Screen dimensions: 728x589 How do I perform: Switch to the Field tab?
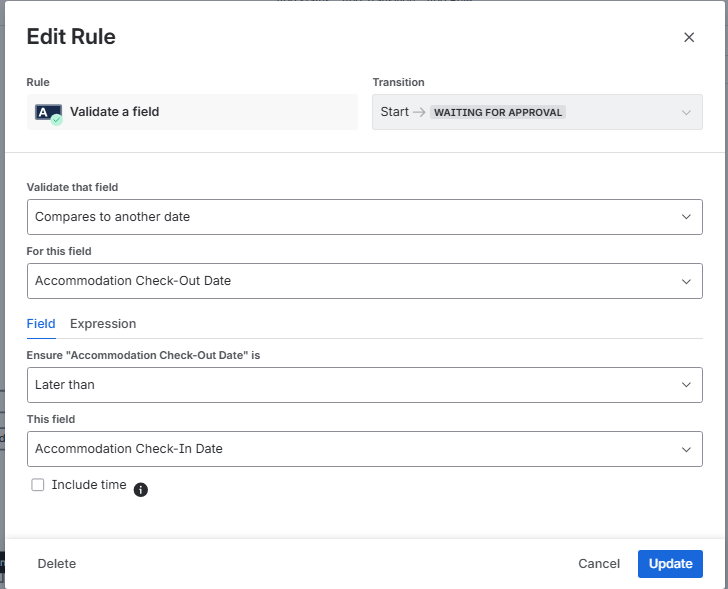(x=41, y=324)
